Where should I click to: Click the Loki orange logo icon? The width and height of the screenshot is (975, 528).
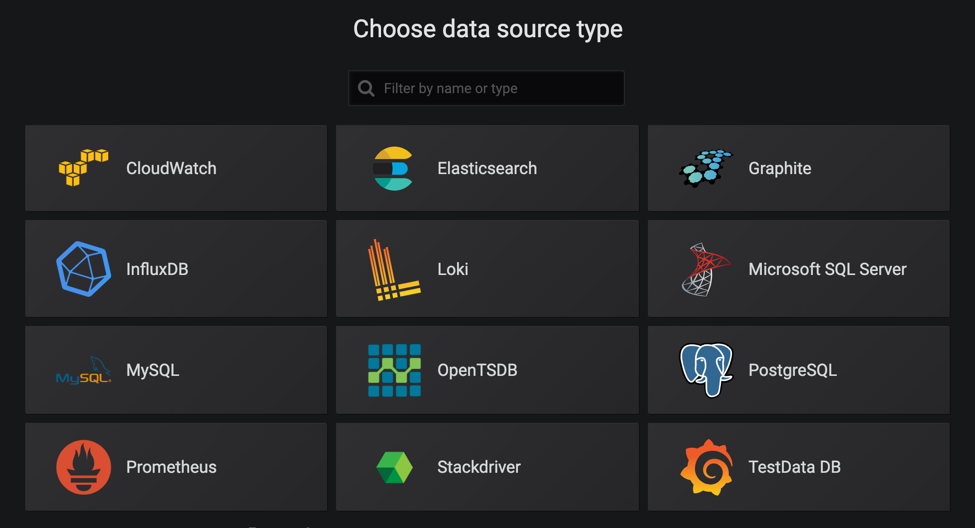point(394,270)
